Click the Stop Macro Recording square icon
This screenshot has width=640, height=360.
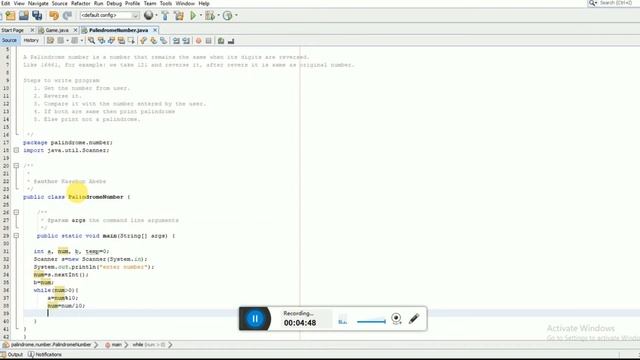209,40
